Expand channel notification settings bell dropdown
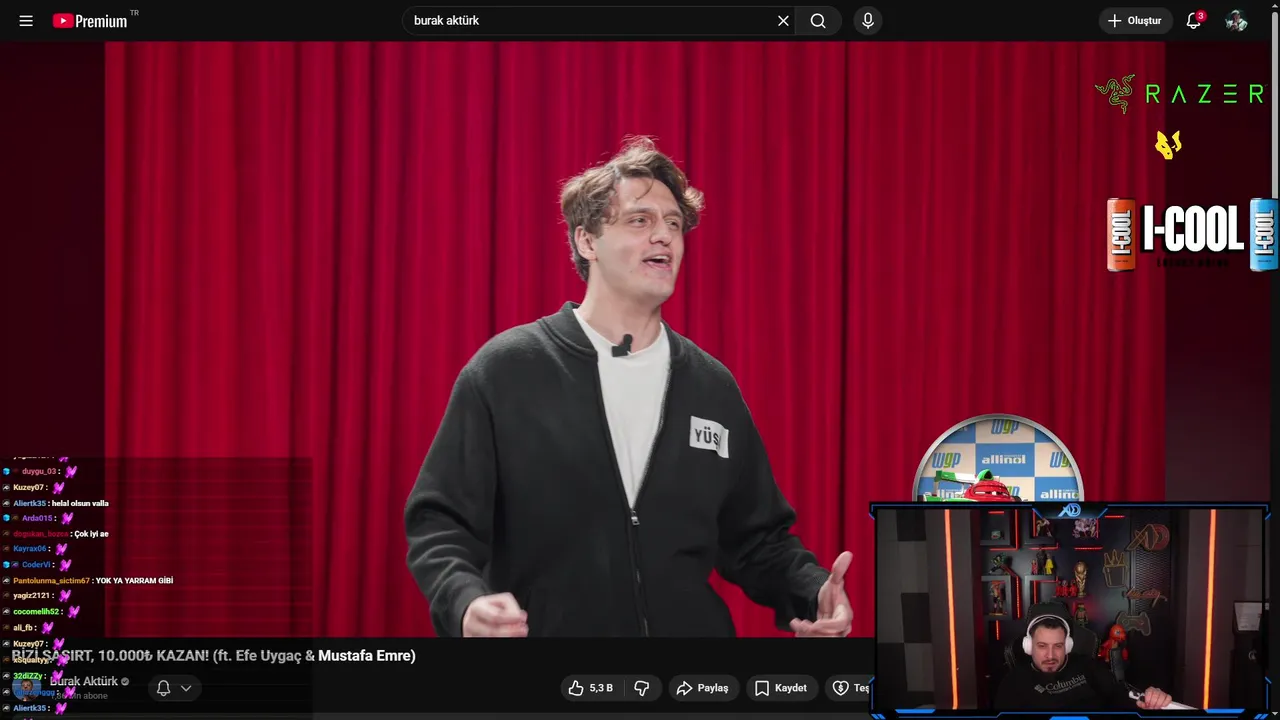This screenshot has width=1280, height=720. click(x=174, y=688)
